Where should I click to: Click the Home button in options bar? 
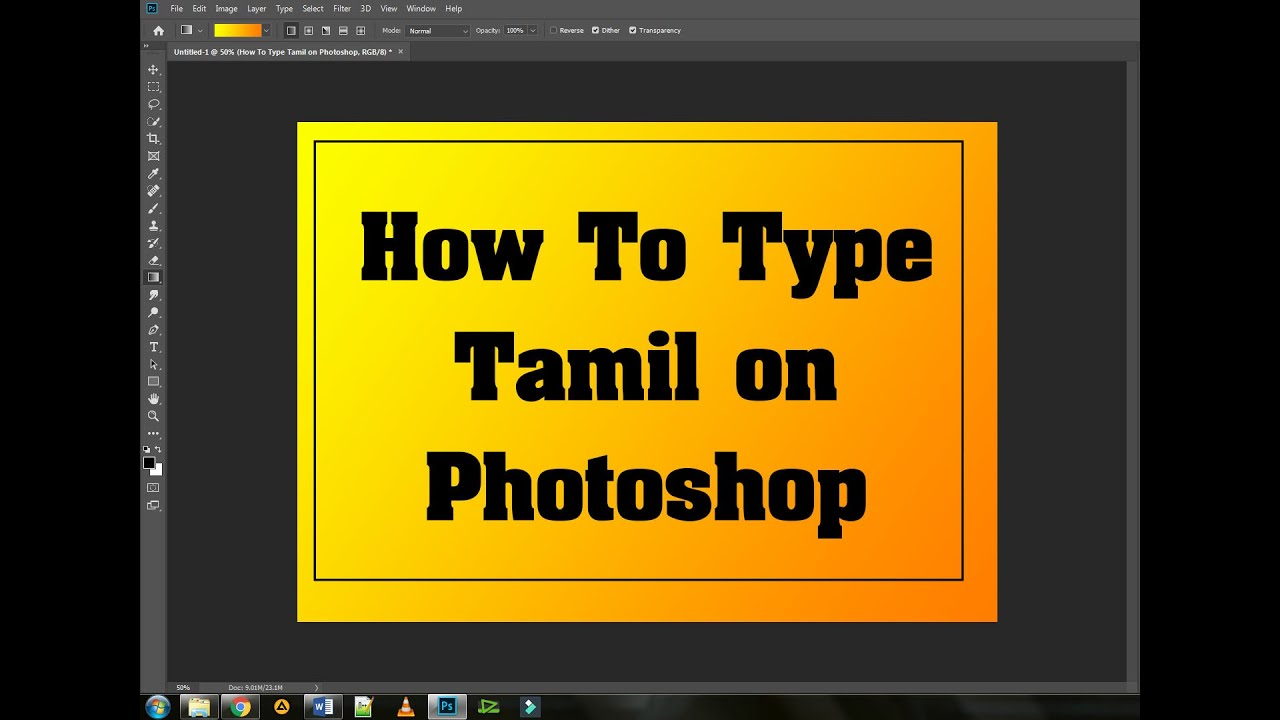158,31
